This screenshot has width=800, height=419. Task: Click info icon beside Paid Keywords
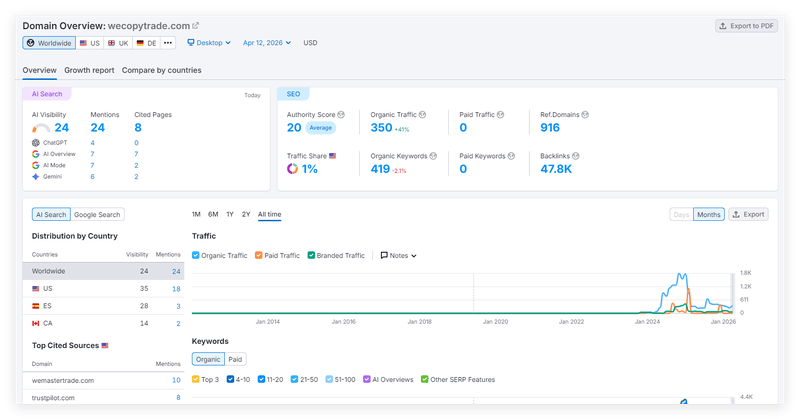click(511, 156)
